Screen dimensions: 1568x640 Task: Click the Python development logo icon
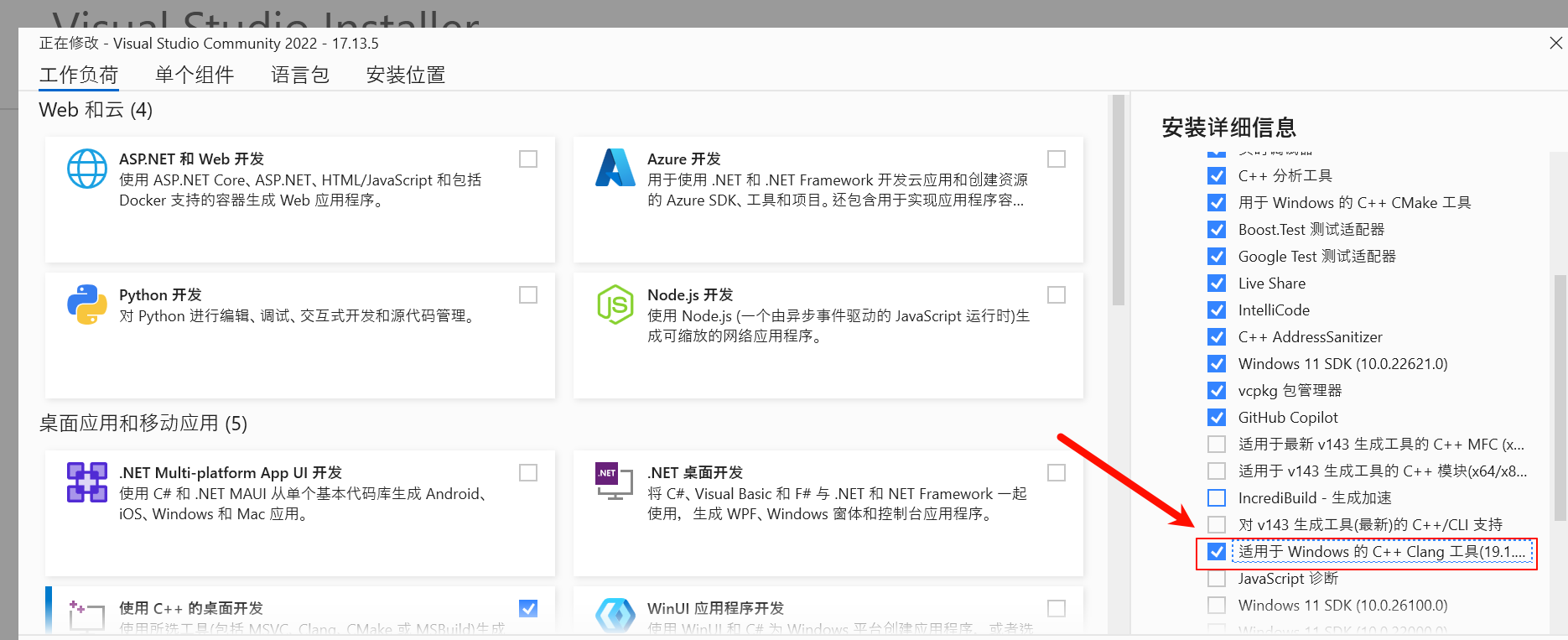click(87, 304)
